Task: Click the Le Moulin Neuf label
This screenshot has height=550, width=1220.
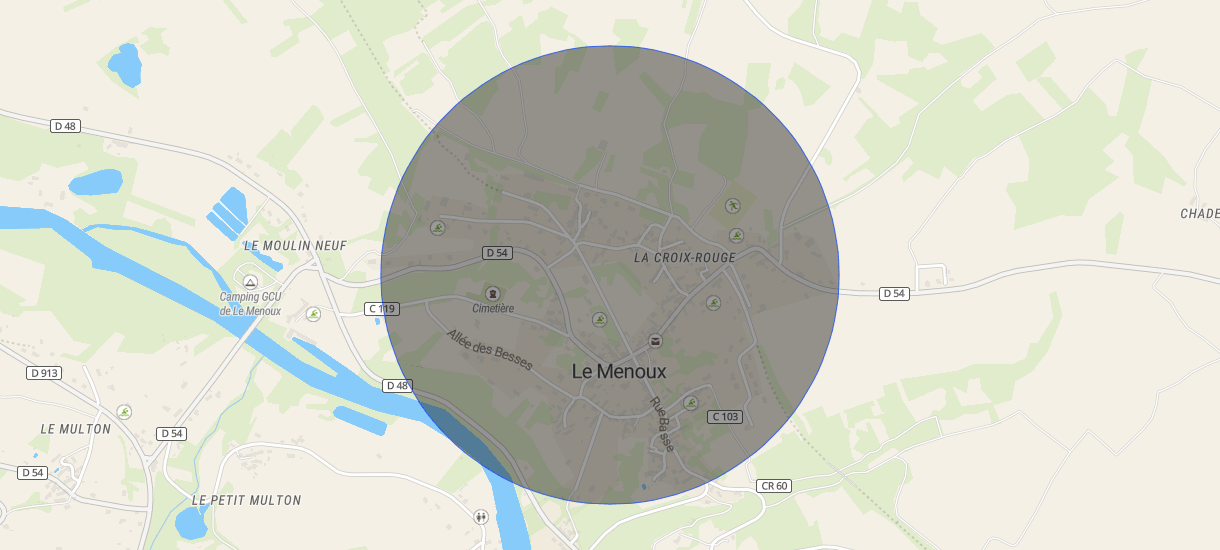Action: pos(295,246)
